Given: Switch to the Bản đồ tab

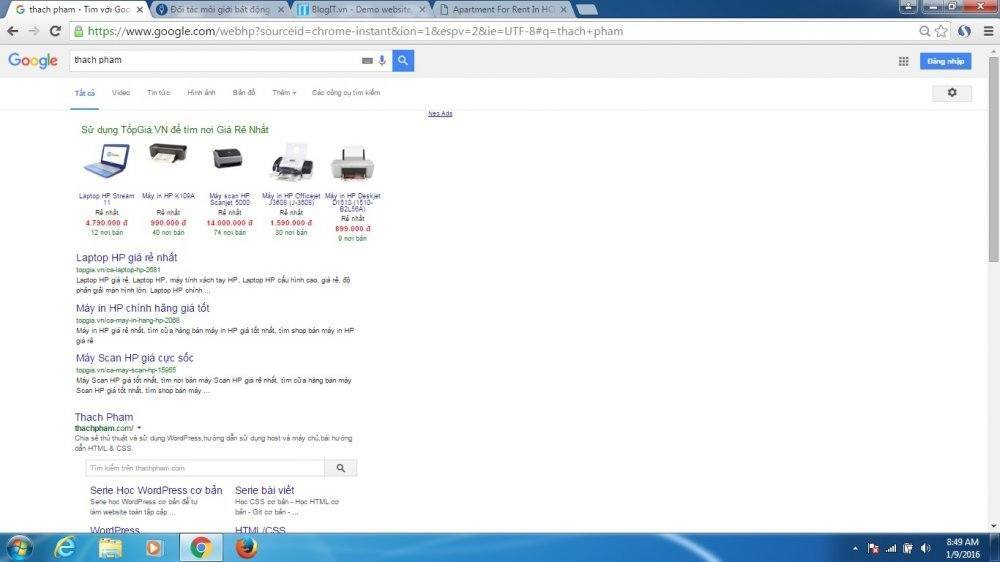Looking at the screenshot, I should pos(244,92).
